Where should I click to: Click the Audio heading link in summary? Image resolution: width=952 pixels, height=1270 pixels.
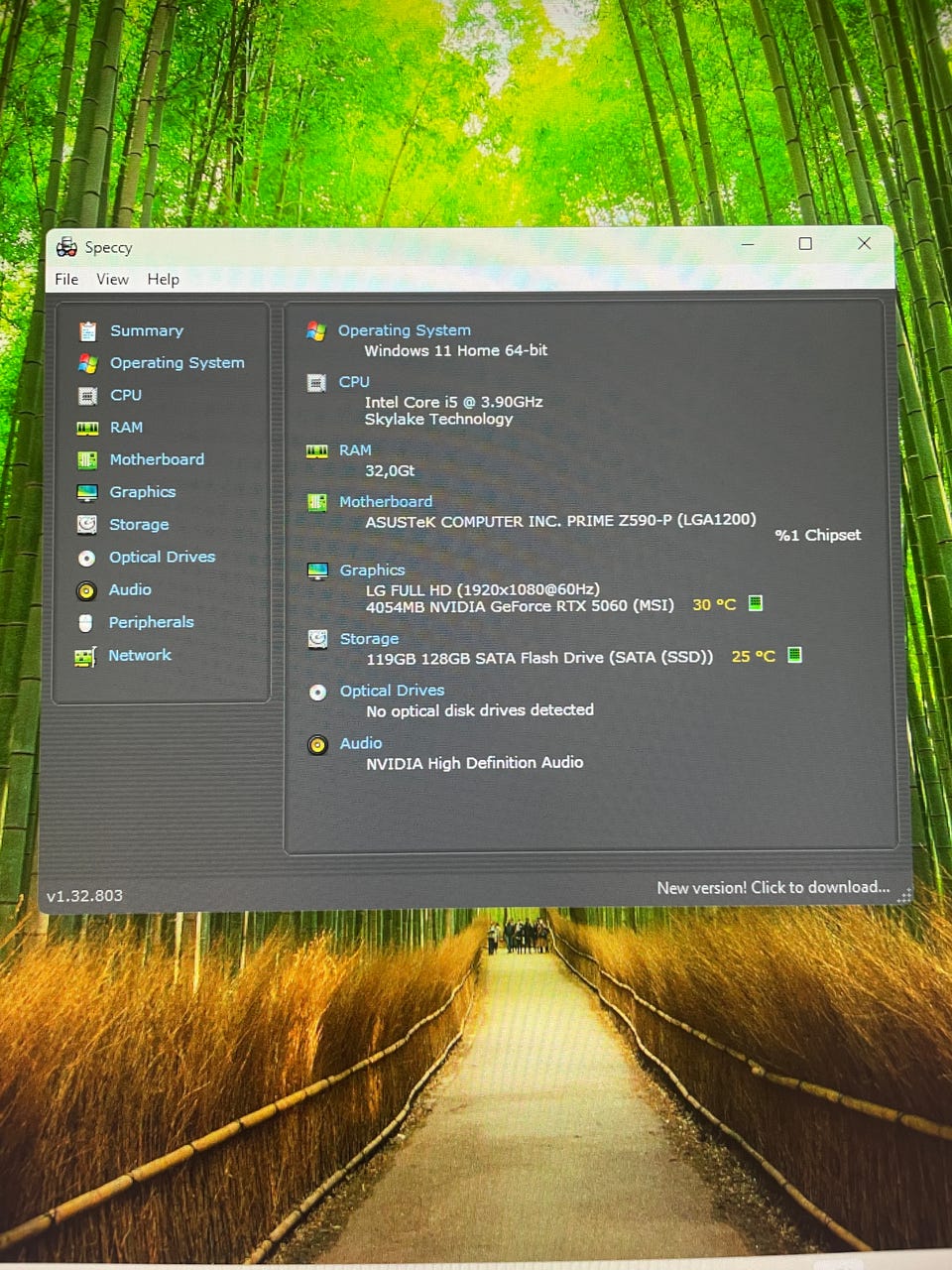361,743
